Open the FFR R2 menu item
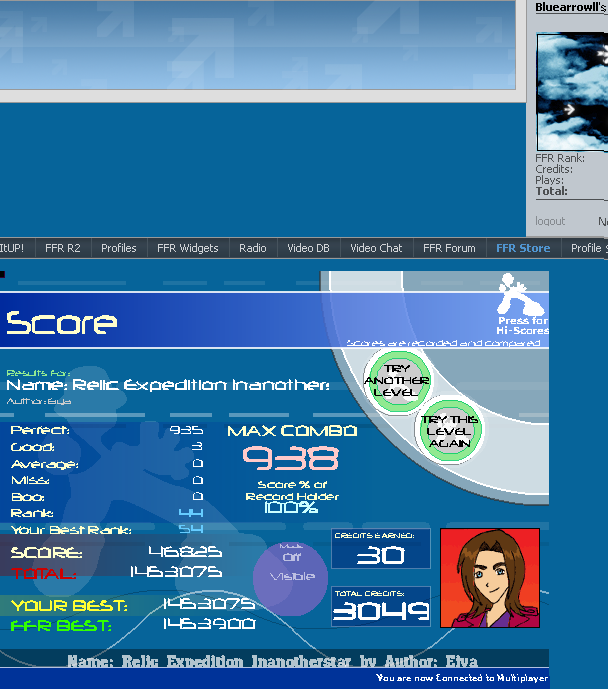This screenshot has width=608, height=689. click(62, 248)
